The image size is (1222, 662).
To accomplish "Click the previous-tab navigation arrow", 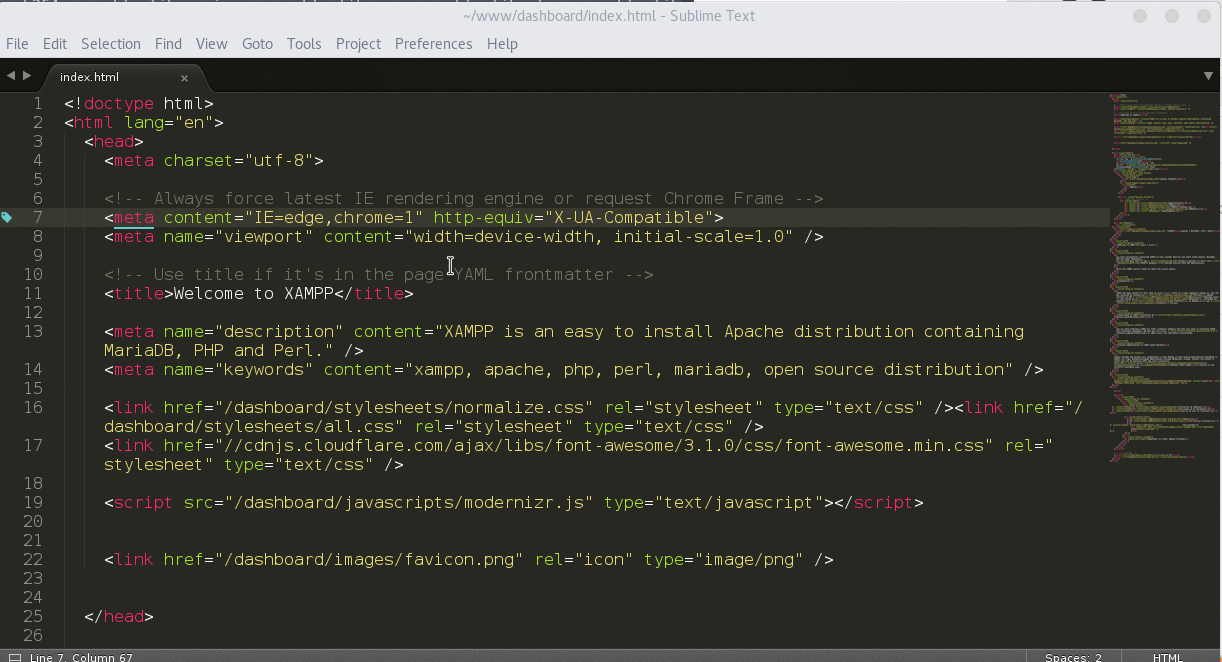I will [10, 74].
